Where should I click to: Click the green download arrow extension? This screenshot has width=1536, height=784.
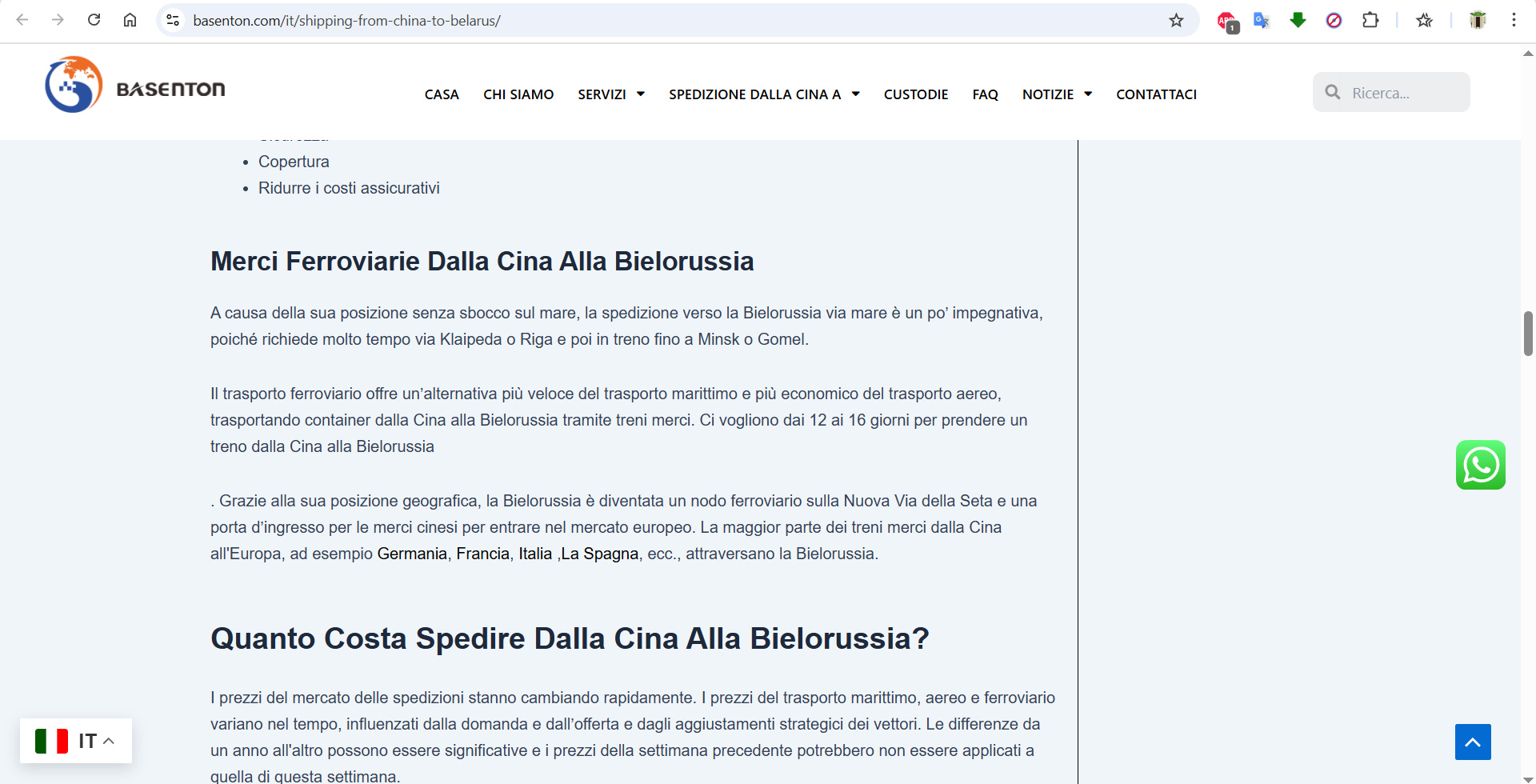pyautogui.click(x=1298, y=20)
